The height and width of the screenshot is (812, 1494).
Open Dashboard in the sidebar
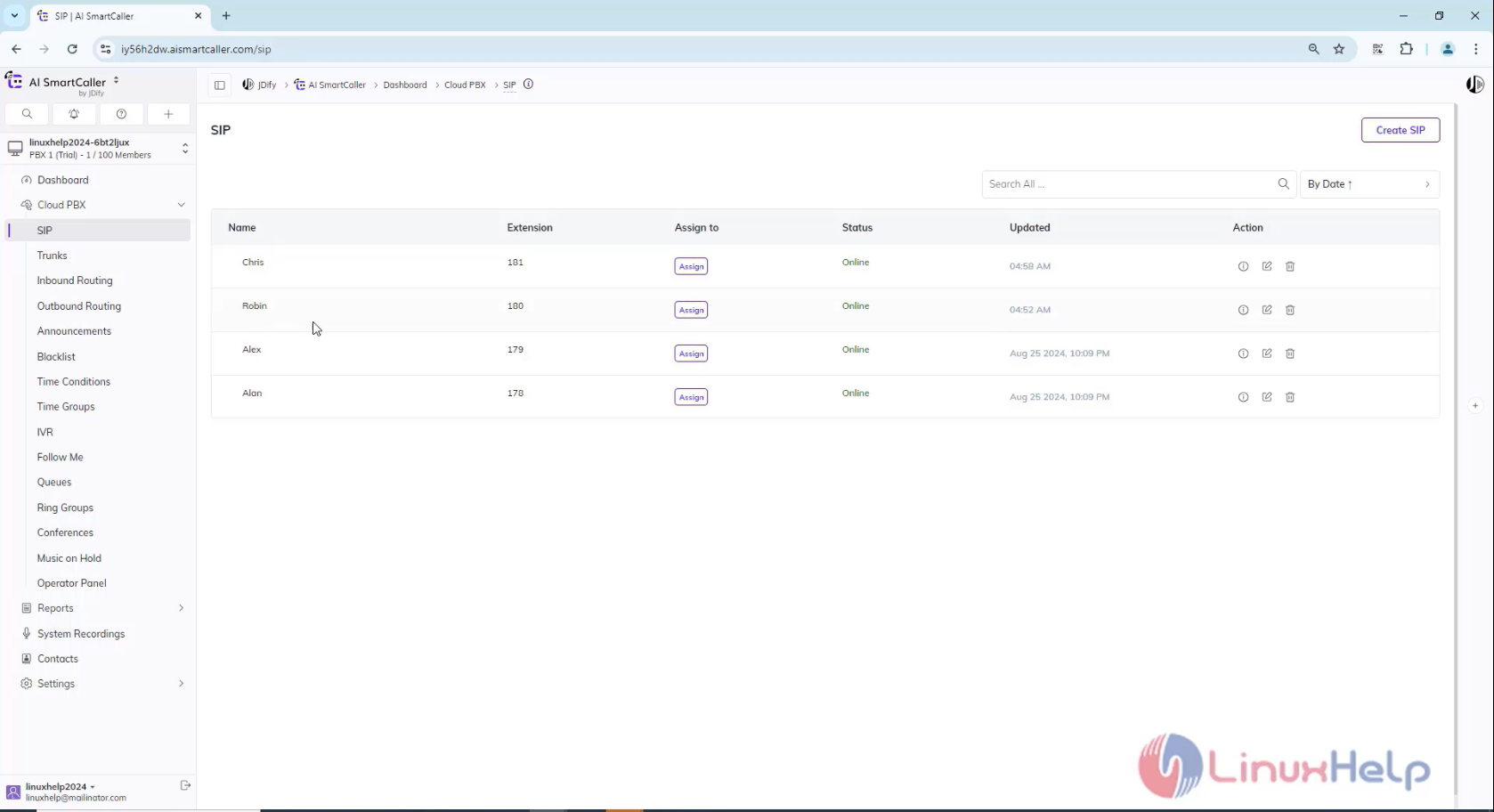pyautogui.click(x=62, y=180)
